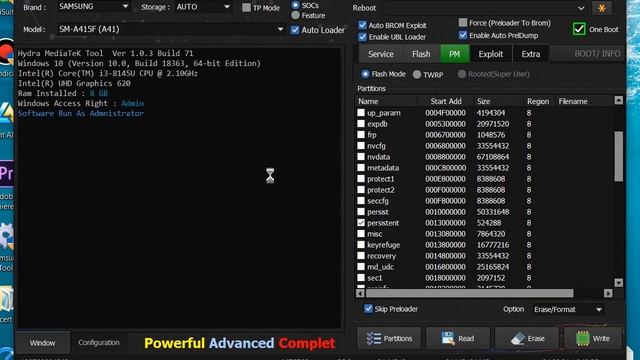Check the md_udc partition
Viewport: 640px width, 360px height.
coord(361,267)
